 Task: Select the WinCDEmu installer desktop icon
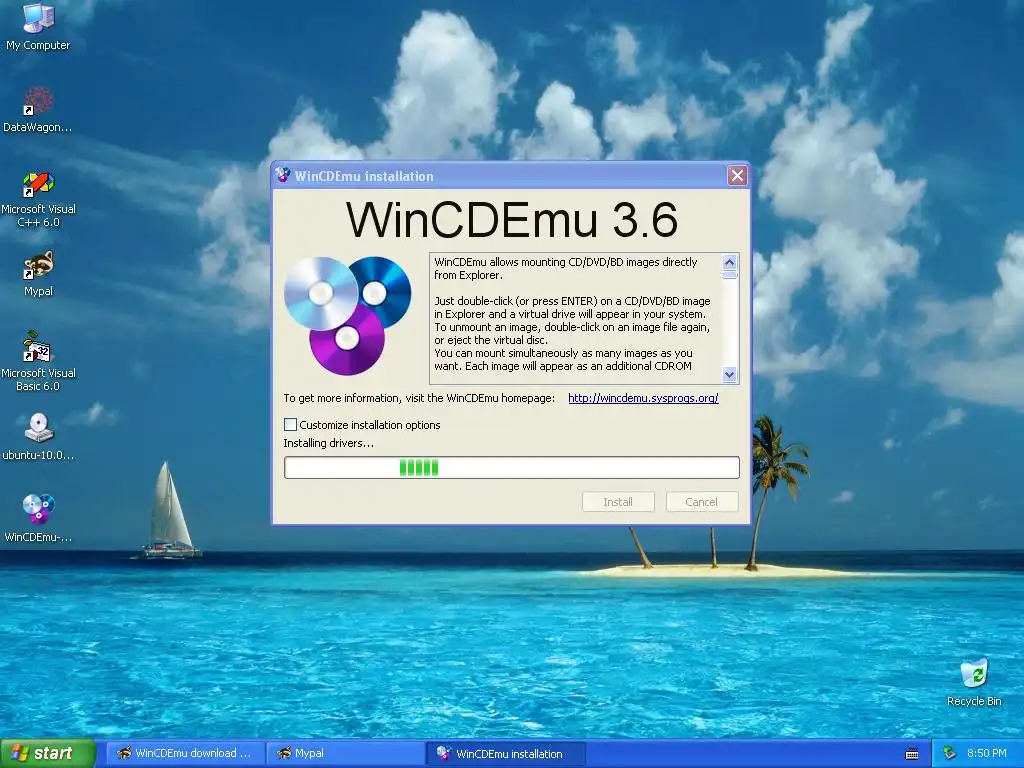coord(38,518)
